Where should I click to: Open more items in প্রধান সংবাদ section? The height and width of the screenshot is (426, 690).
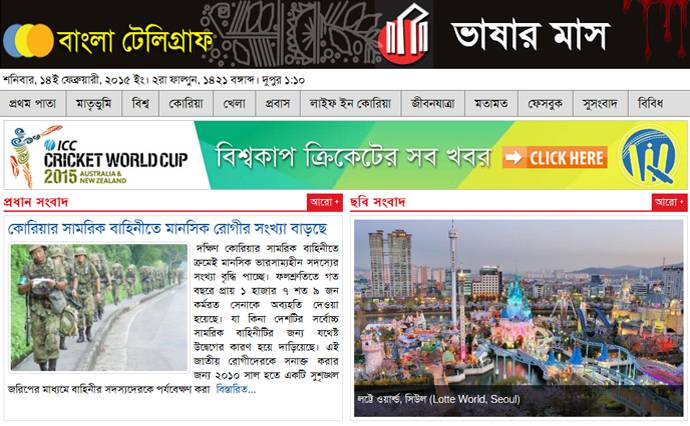[x=324, y=202]
